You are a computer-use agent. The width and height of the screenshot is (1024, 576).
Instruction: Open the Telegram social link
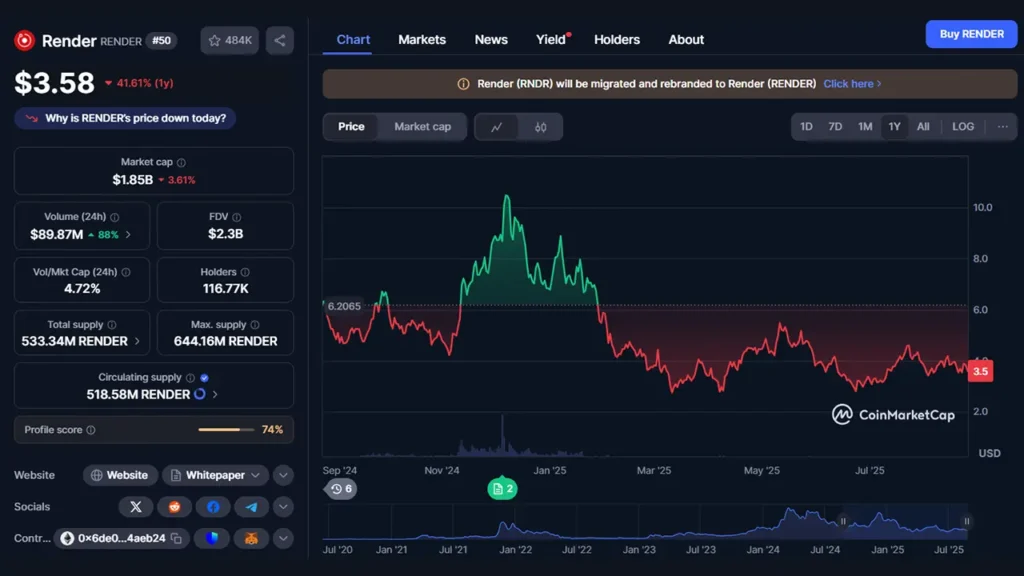click(251, 507)
